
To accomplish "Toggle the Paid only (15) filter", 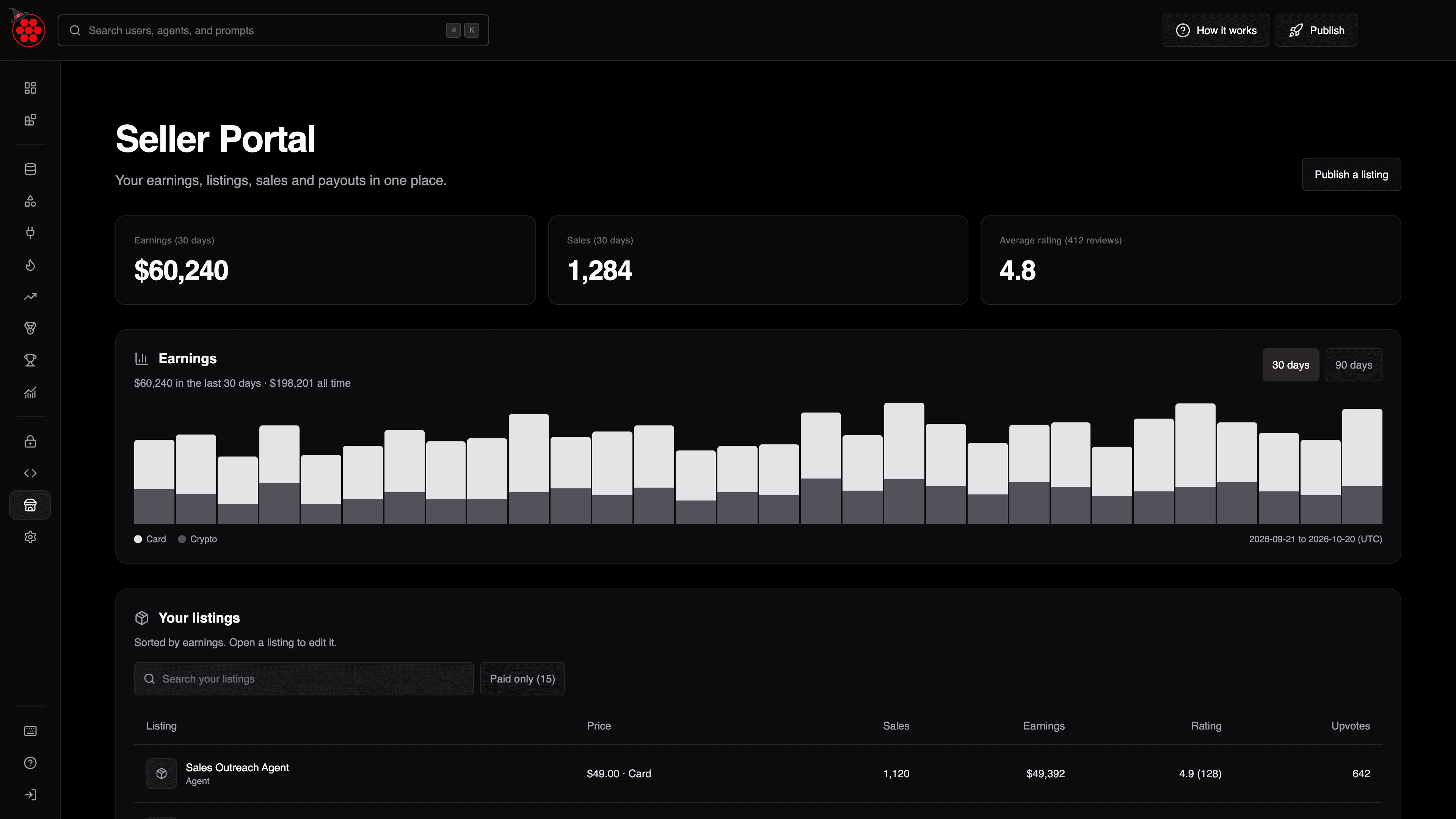I will tap(522, 679).
